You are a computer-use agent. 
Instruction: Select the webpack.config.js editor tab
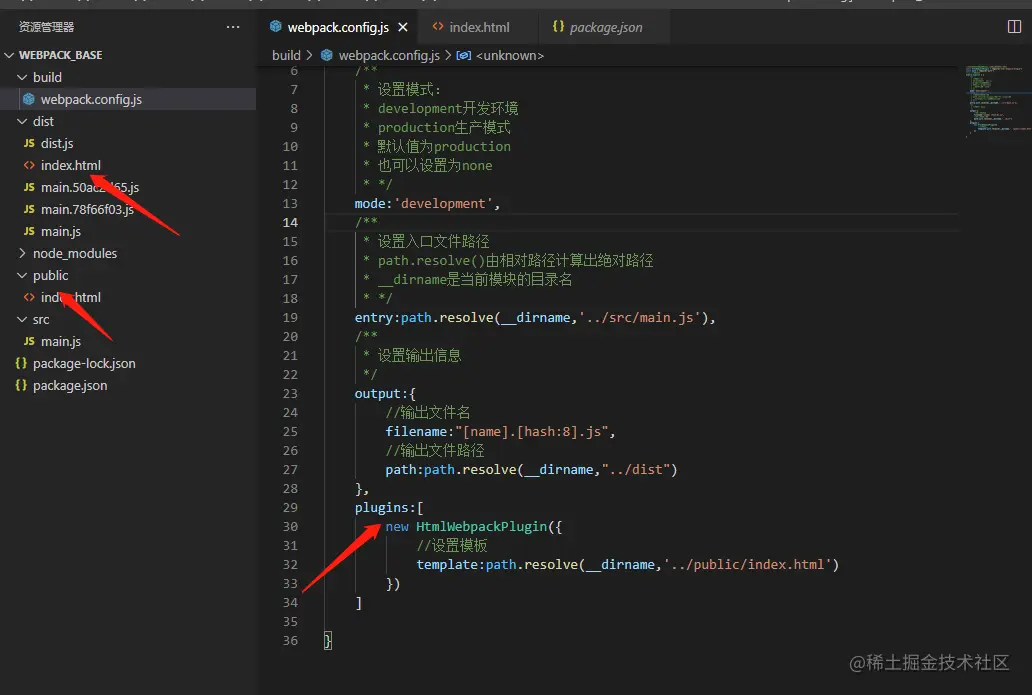pos(338,27)
